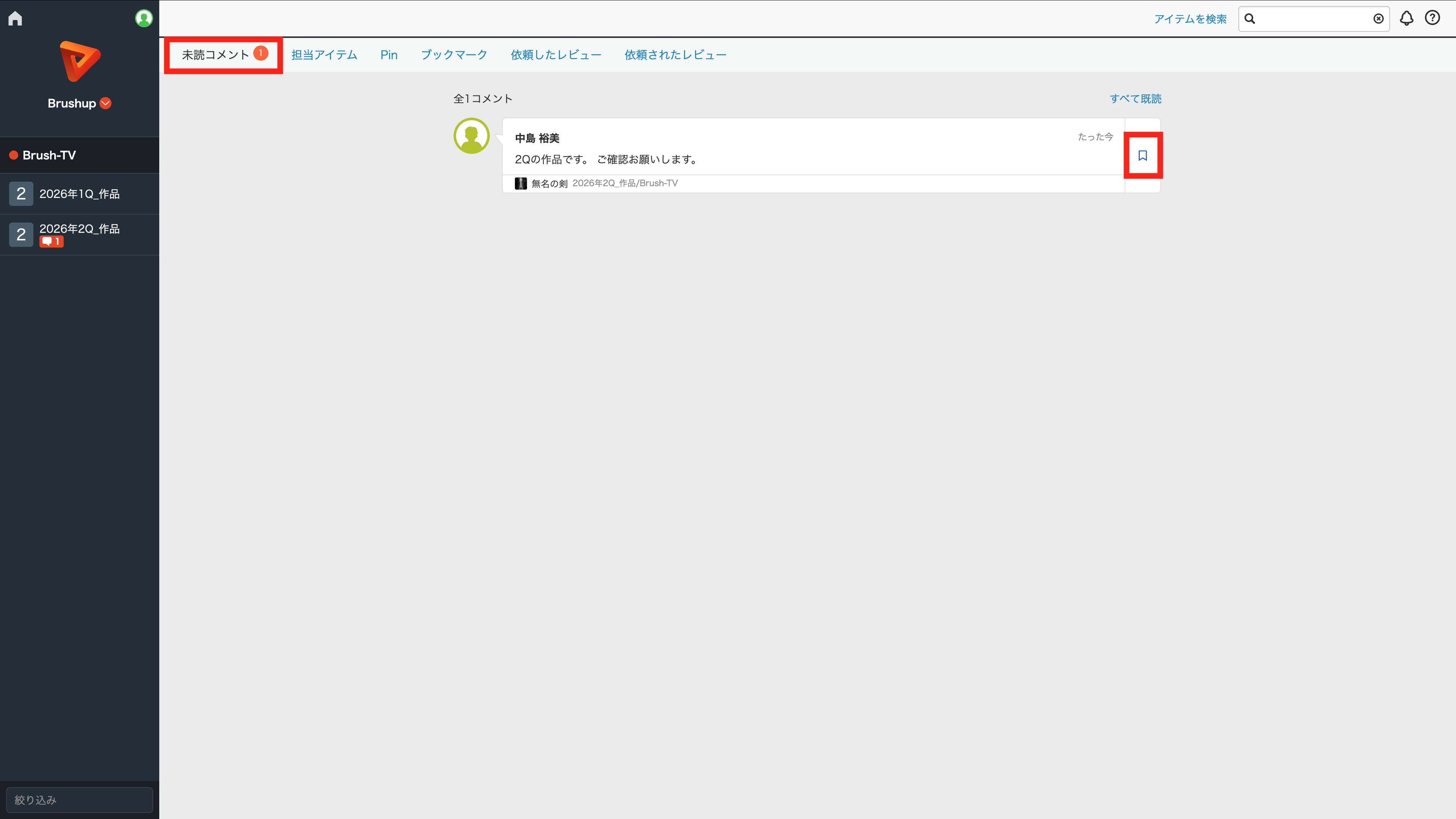Open the green user profile icon
Viewport: 1456px width, 819px height.
click(144, 18)
